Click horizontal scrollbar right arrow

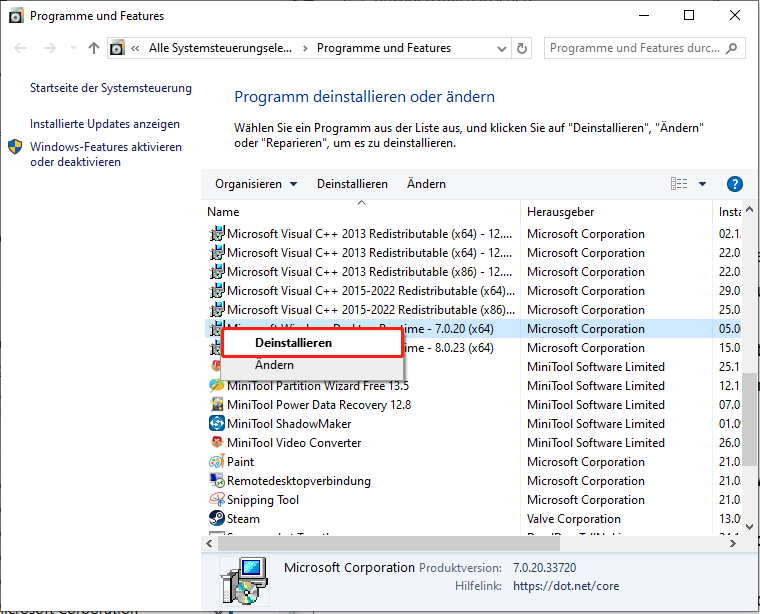pyautogui.click(x=732, y=544)
